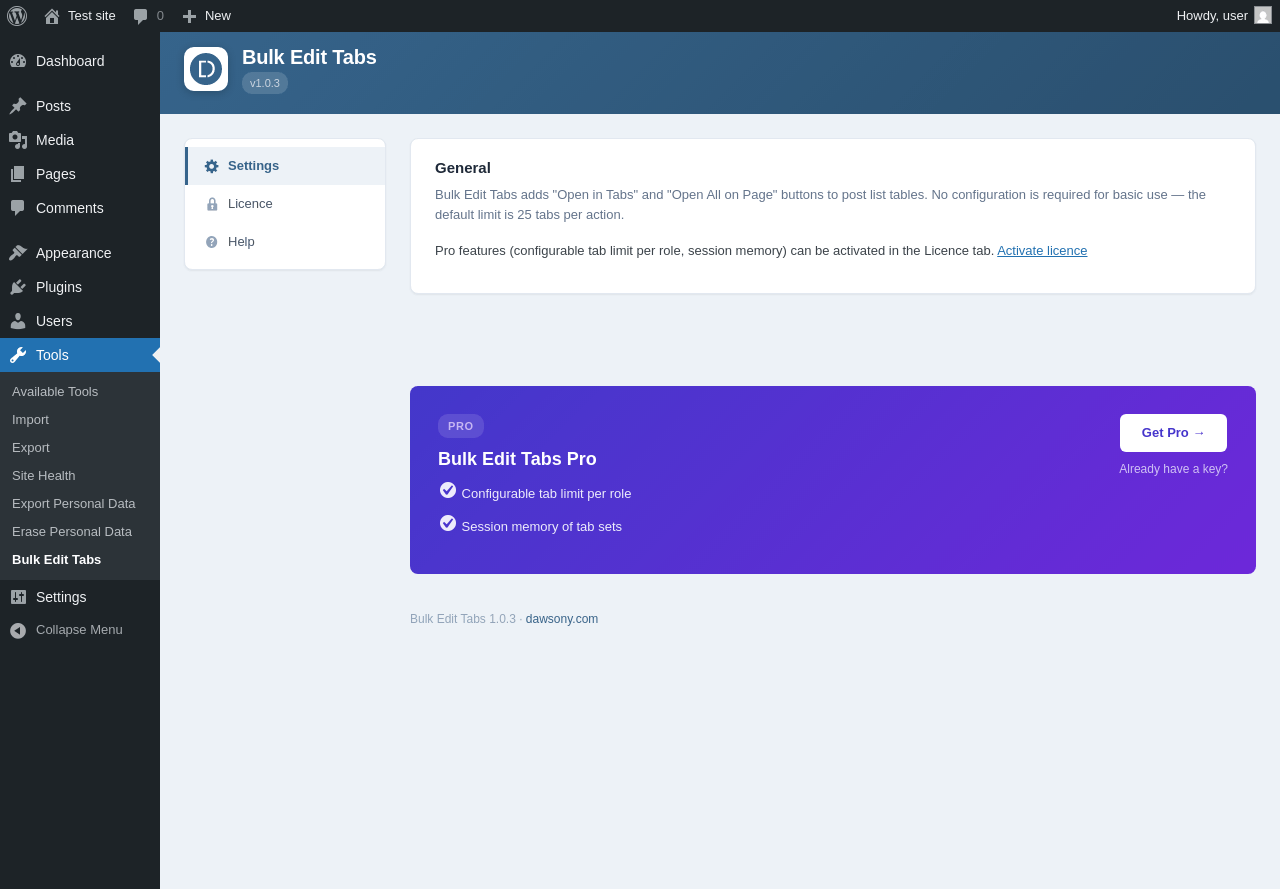Open the Settings tab in plugin panel
Screen dimensions: 1280x889
point(285,166)
